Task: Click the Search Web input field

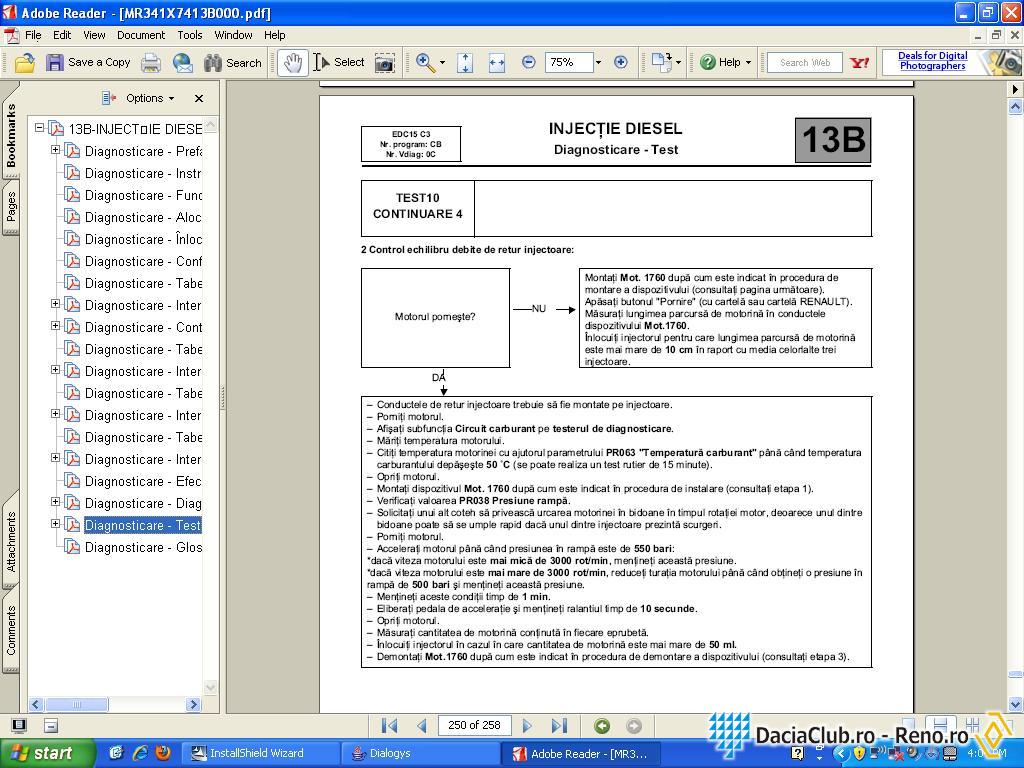Action: click(x=805, y=63)
